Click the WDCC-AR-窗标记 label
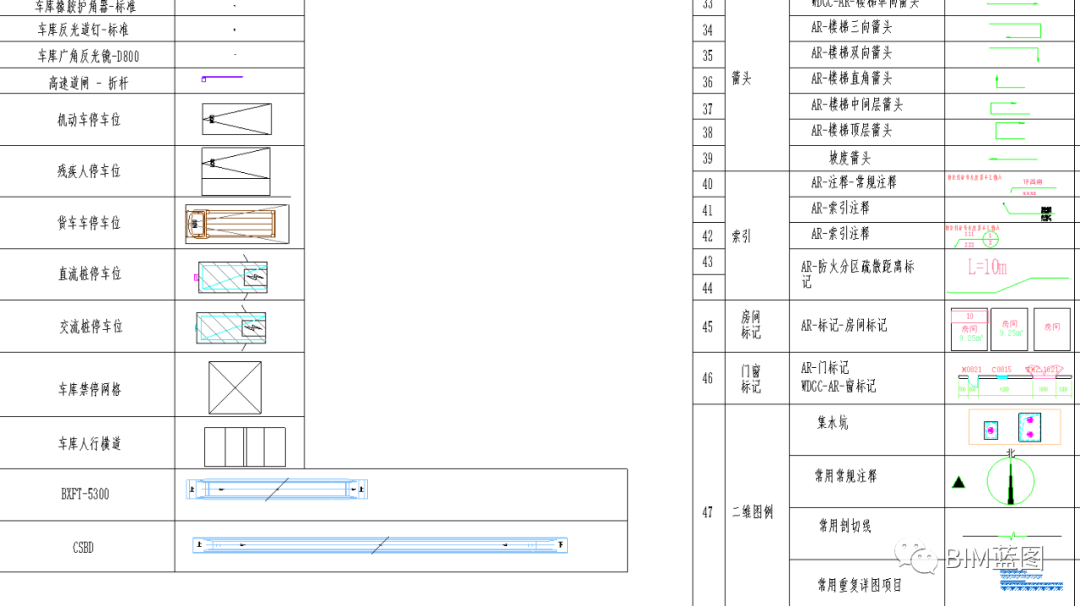1080x606 pixels. pyautogui.click(x=838, y=386)
